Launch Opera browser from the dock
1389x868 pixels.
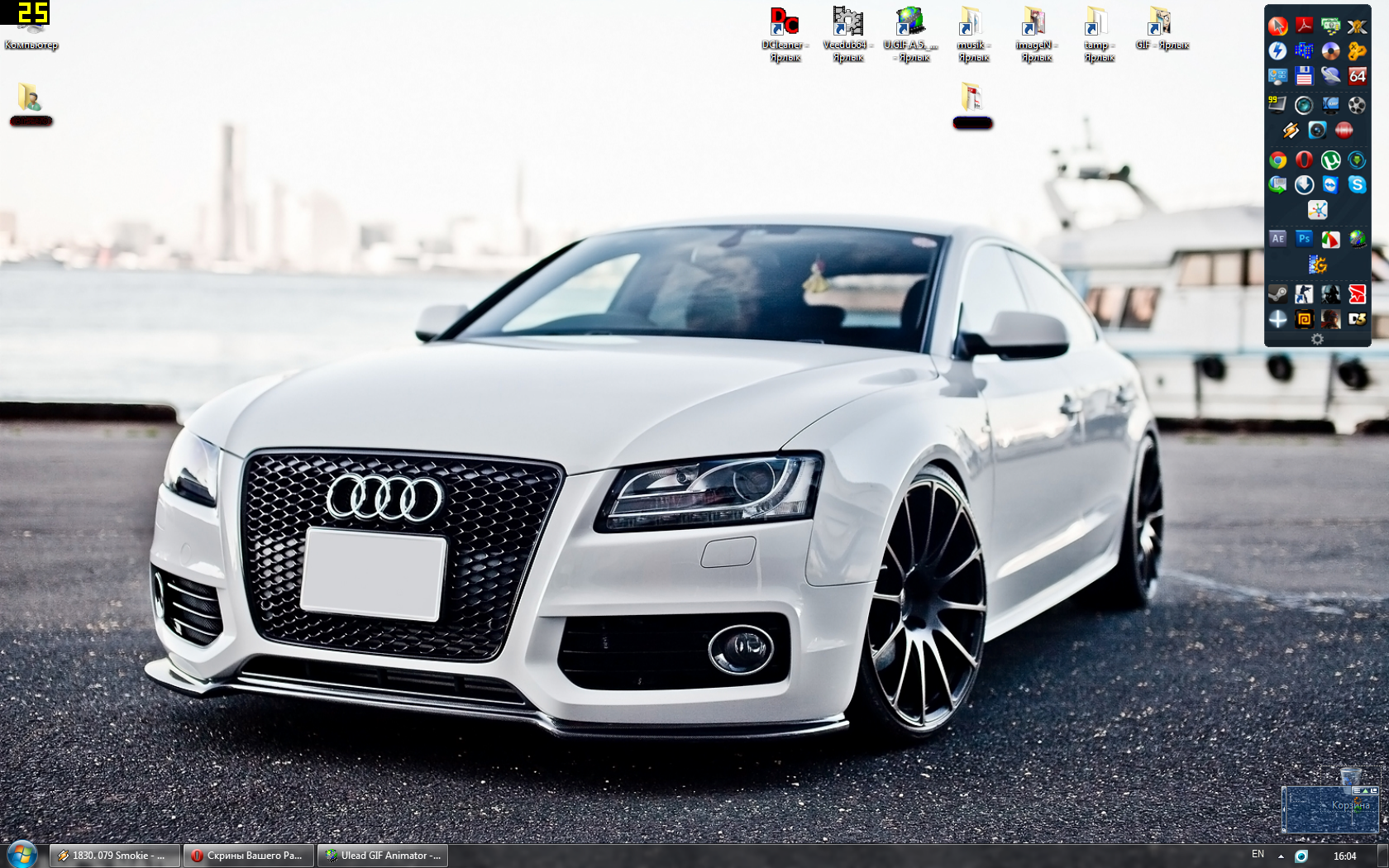(x=1304, y=160)
